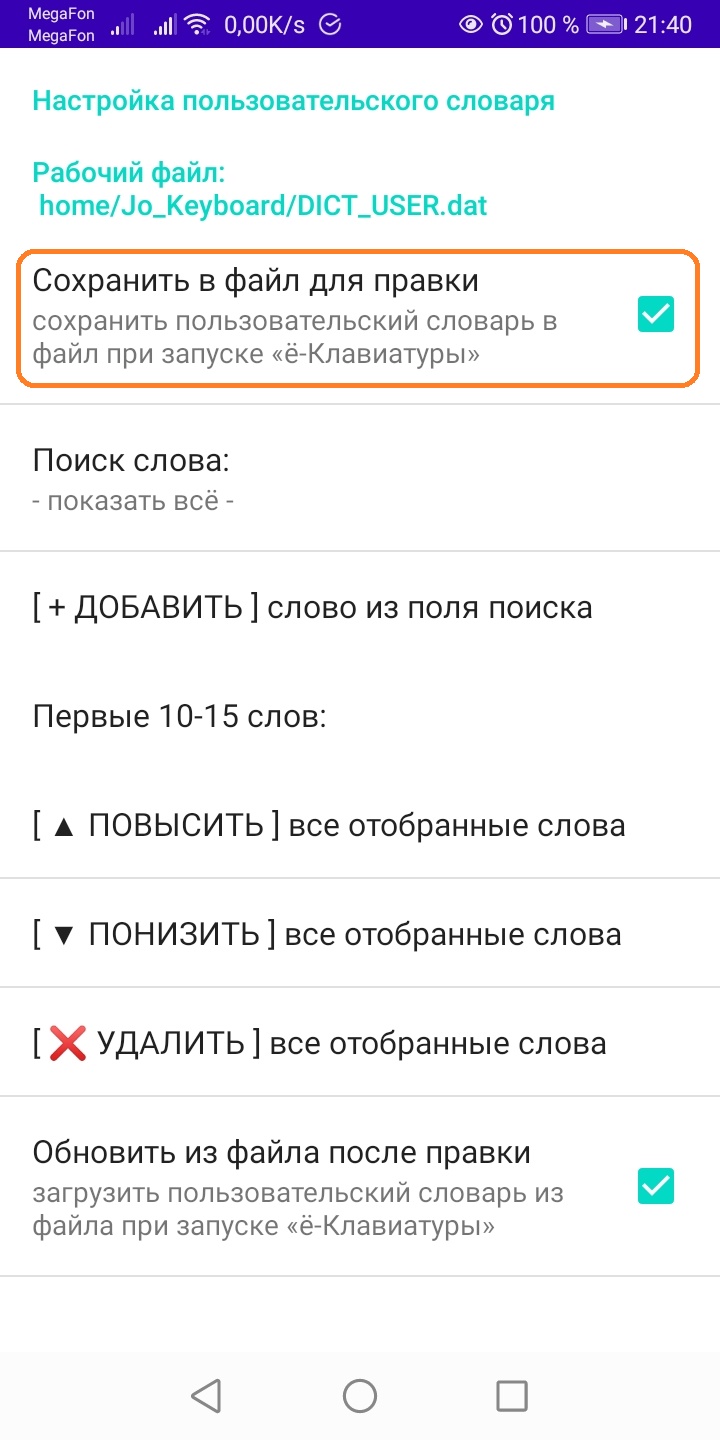Tap the red cross УДАЛИТЬ icon
The width and height of the screenshot is (720, 1440).
click(x=68, y=1043)
